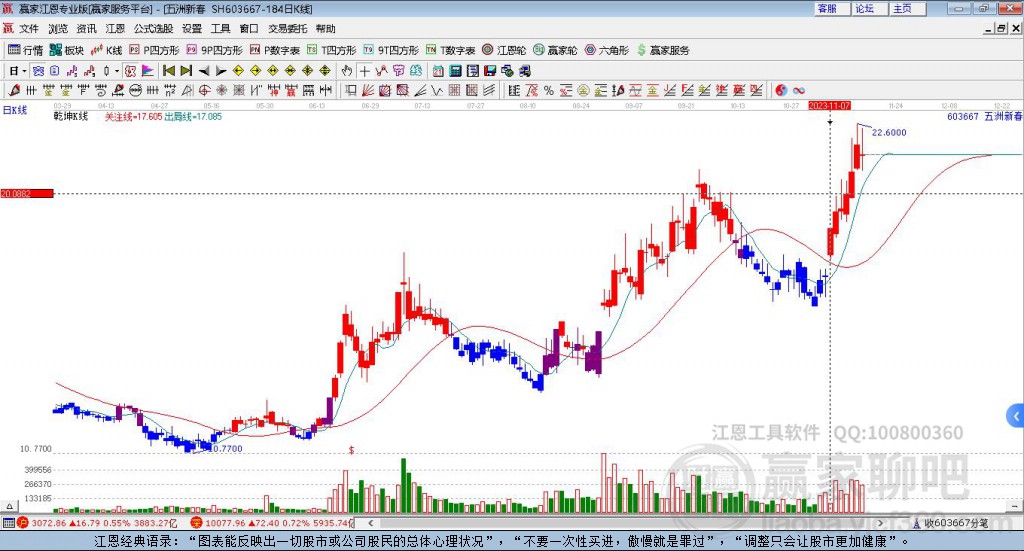This screenshot has height=551, width=1024.
Task: Click the 22.6000 high price label
Action: pyautogui.click(x=889, y=133)
